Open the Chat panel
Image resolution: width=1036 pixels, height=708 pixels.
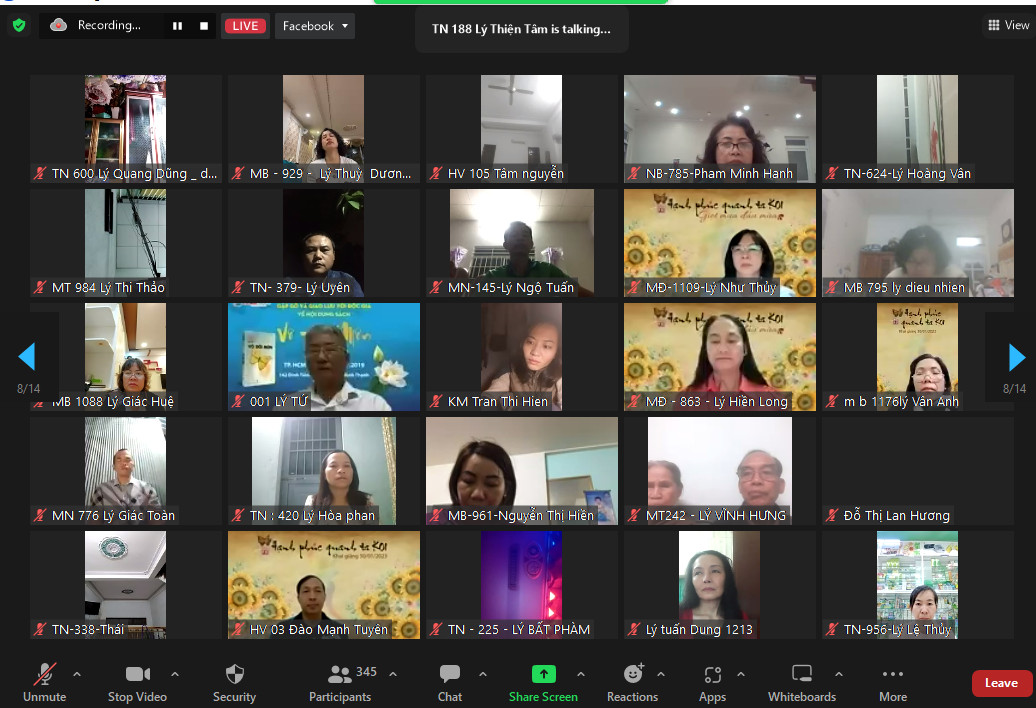(450, 682)
